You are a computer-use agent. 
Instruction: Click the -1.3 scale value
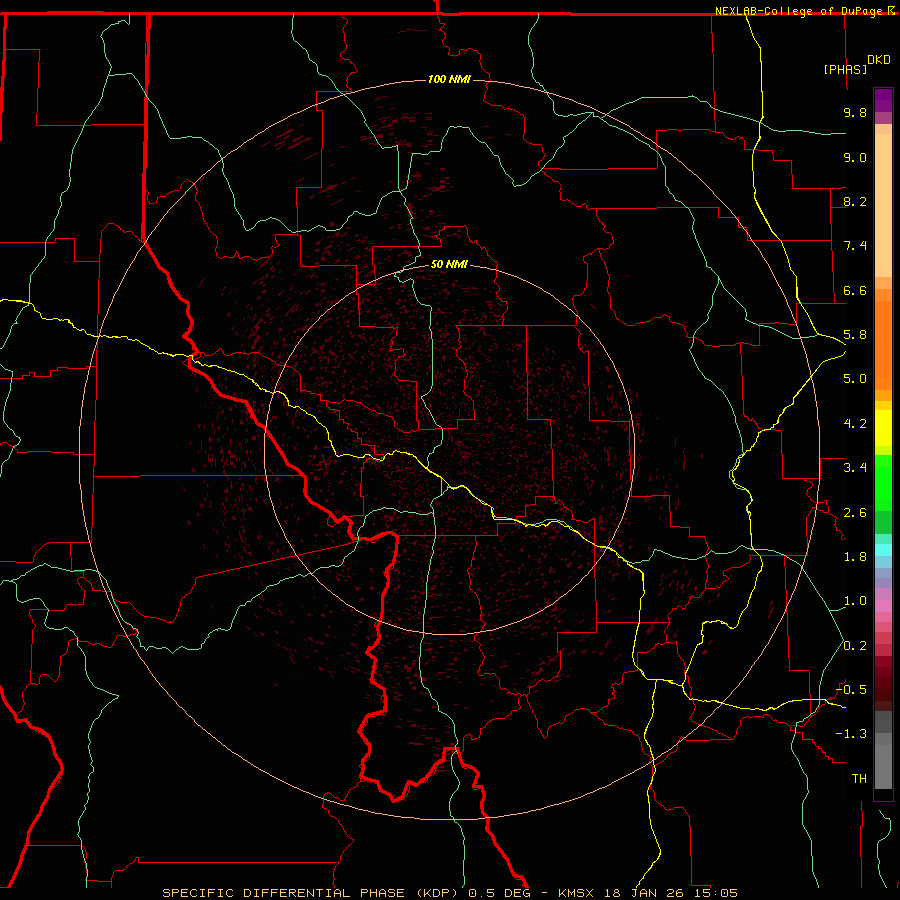[x=852, y=734]
